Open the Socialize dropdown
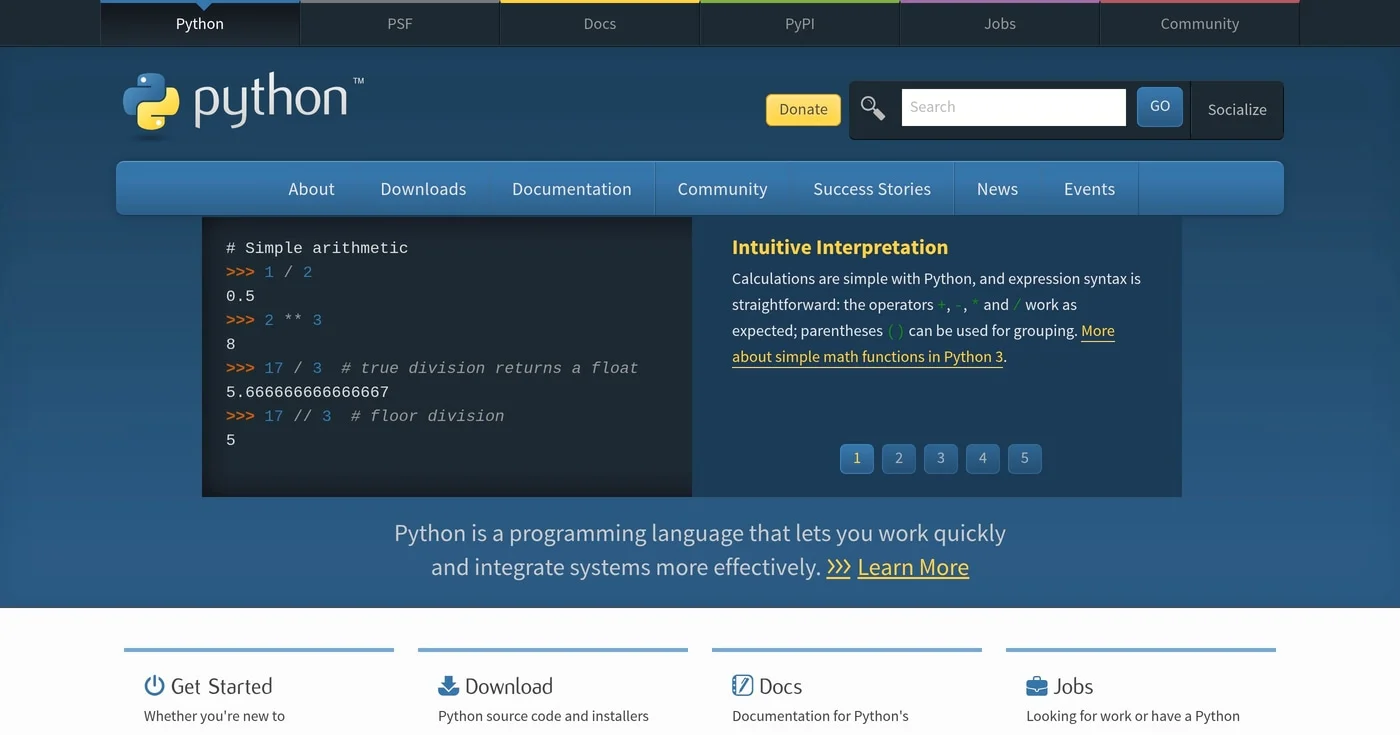This screenshot has width=1400, height=735. pyautogui.click(x=1237, y=110)
